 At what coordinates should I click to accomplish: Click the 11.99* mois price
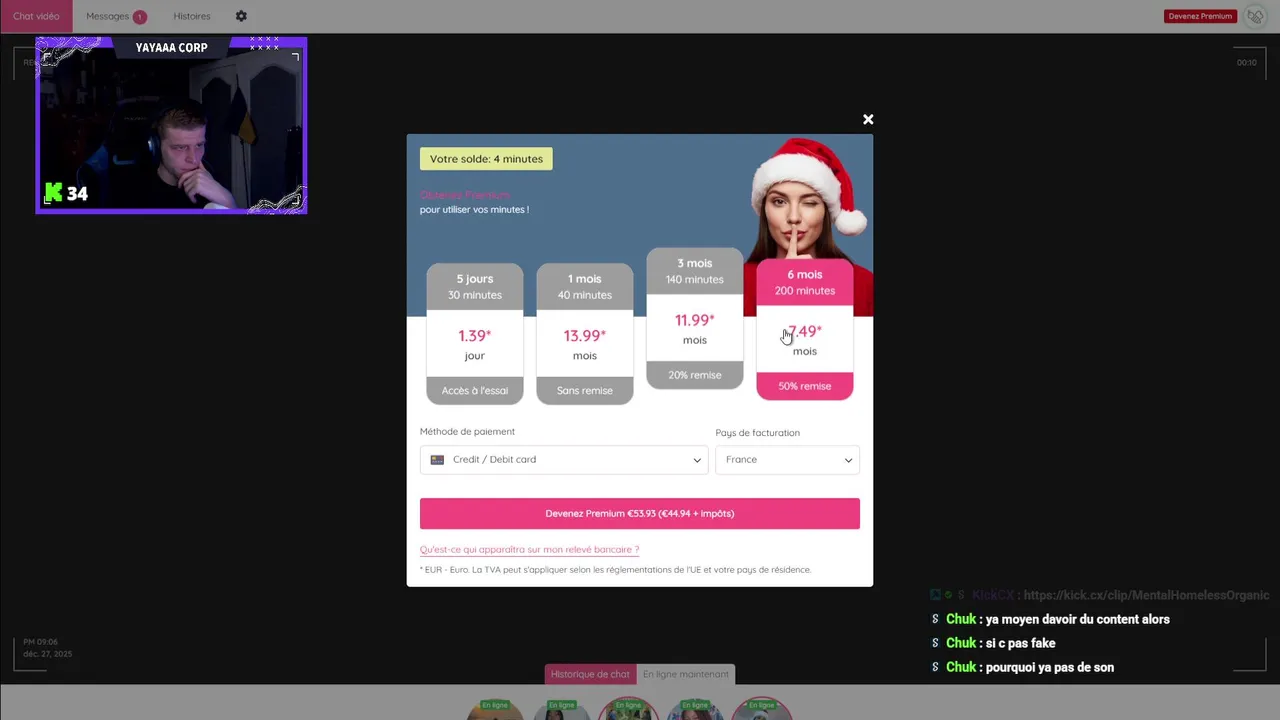tap(695, 328)
